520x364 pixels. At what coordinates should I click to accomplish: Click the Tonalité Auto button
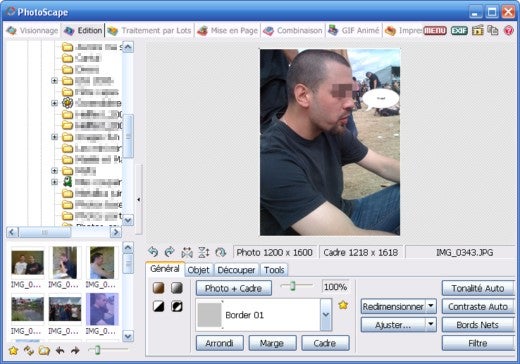click(478, 288)
